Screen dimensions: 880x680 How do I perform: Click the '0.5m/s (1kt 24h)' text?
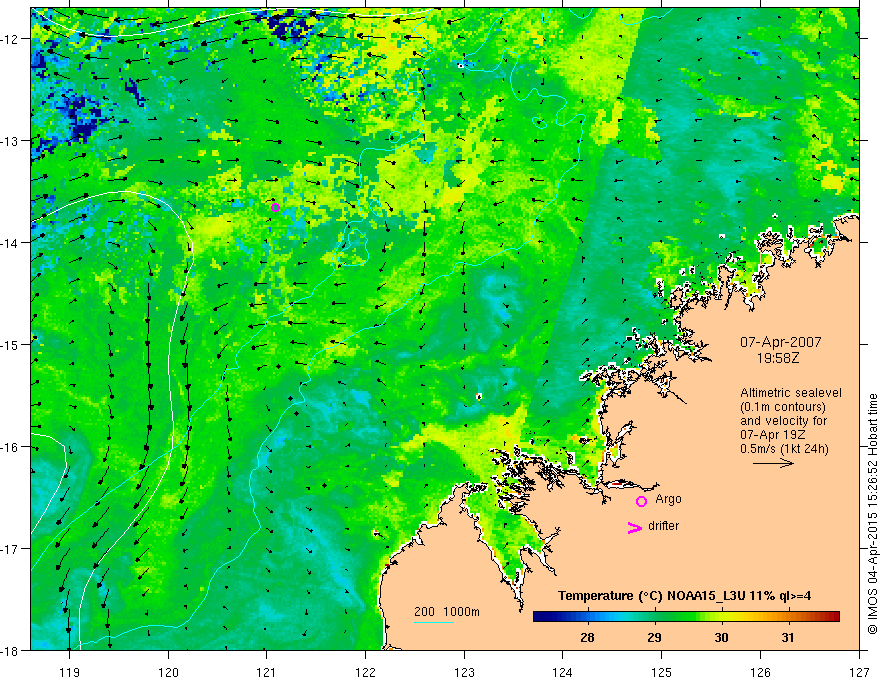[784, 448]
